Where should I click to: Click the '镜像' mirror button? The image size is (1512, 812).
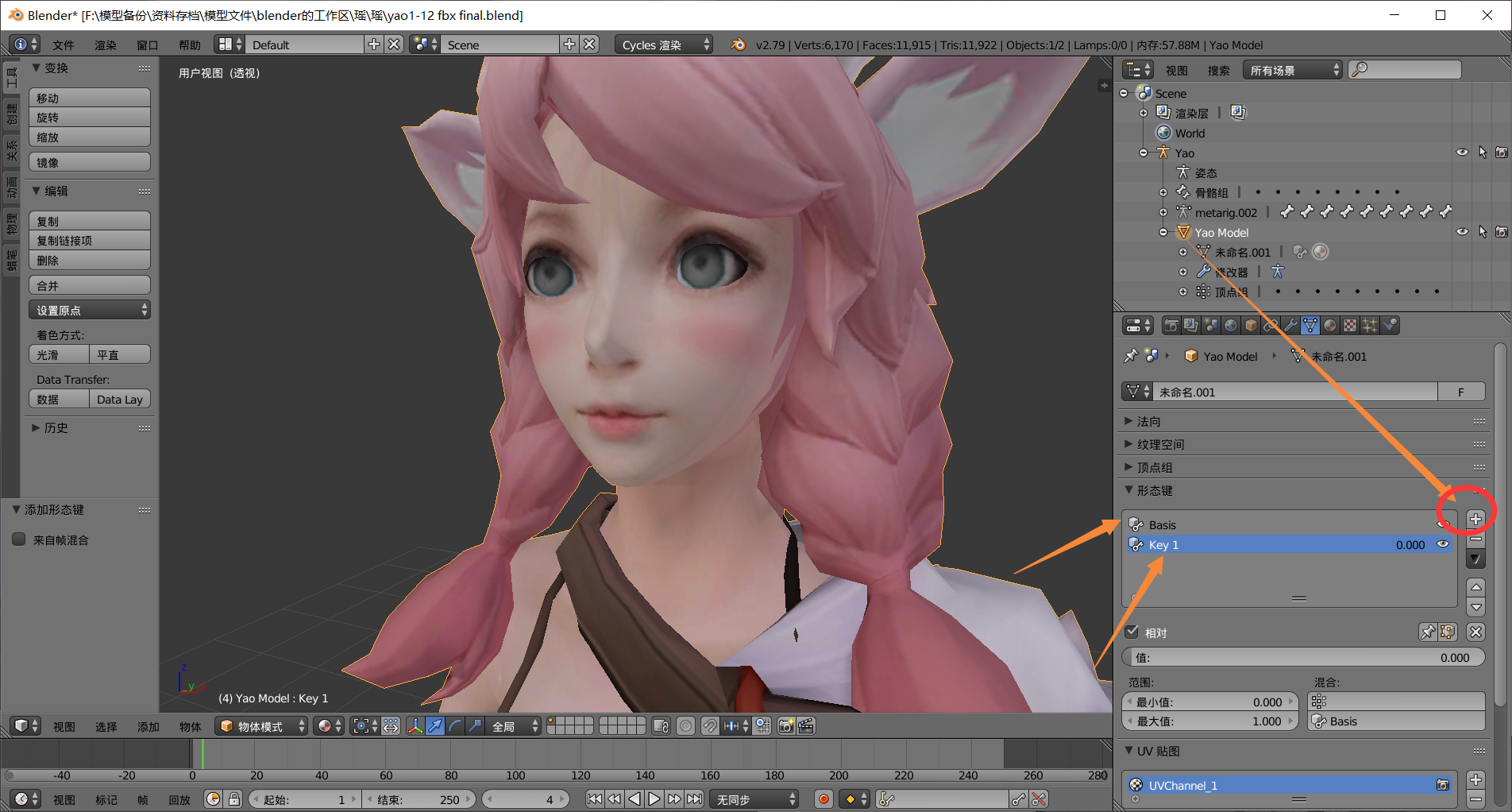(89, 162)
